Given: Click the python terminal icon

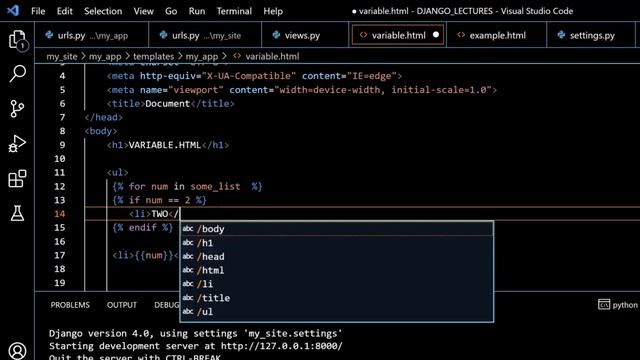Looking at the screenshot, I should [x=604, y=304].
